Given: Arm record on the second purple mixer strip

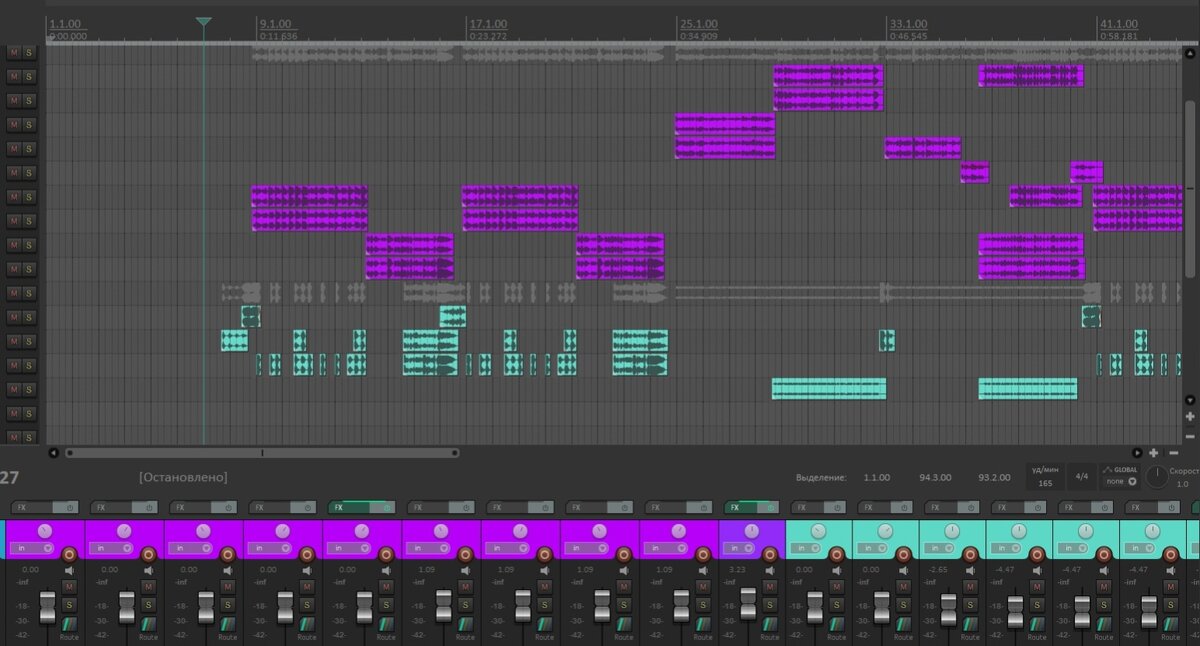Looking at the screenshot, I should point(148,553).
